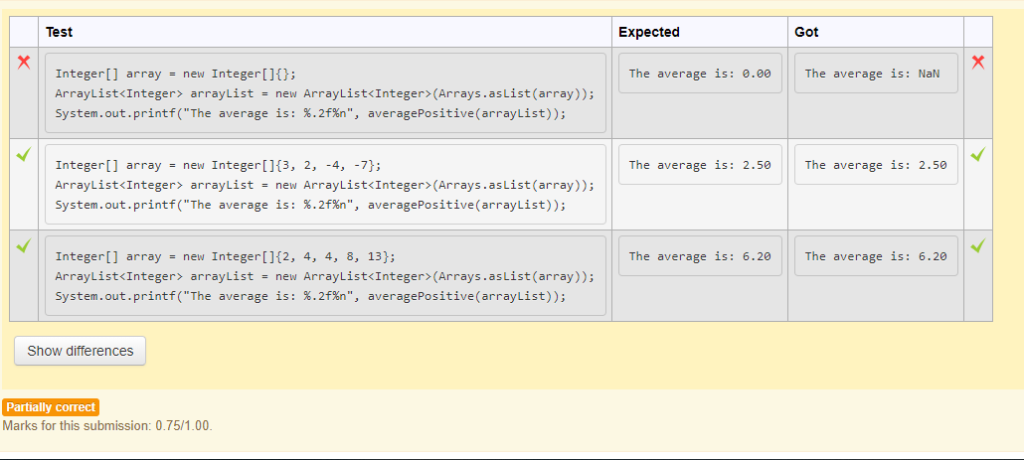This screenshot has width=1024, height=460.
Task: Click the green check right of Got 2.50 result
Action: pos(978,155)
